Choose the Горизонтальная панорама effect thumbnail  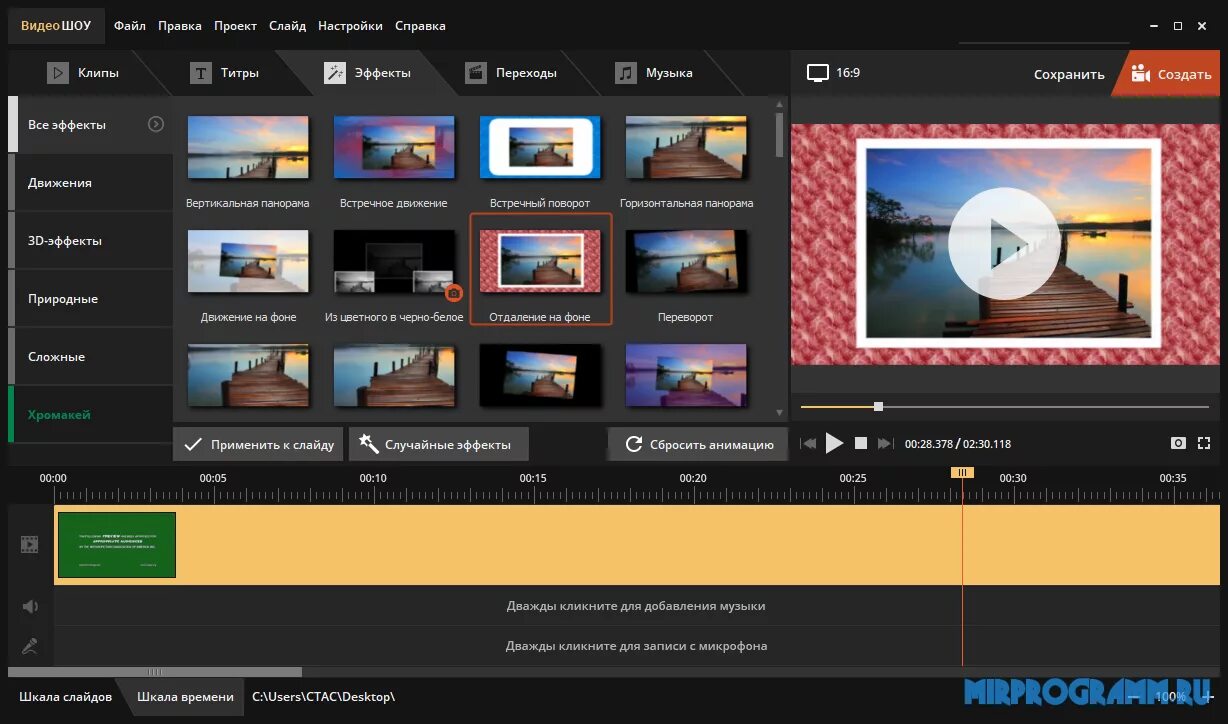pos(686,148)
